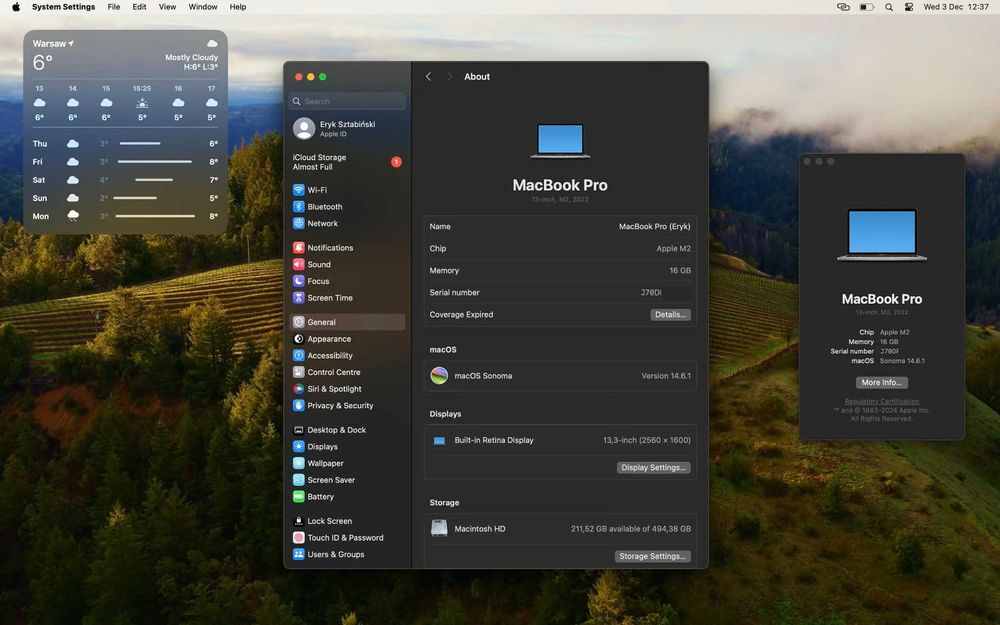Viewport: 1000px width, 625px height.
Task: Click the macOS Sonoma logo icon
Action: coord(439,376)
